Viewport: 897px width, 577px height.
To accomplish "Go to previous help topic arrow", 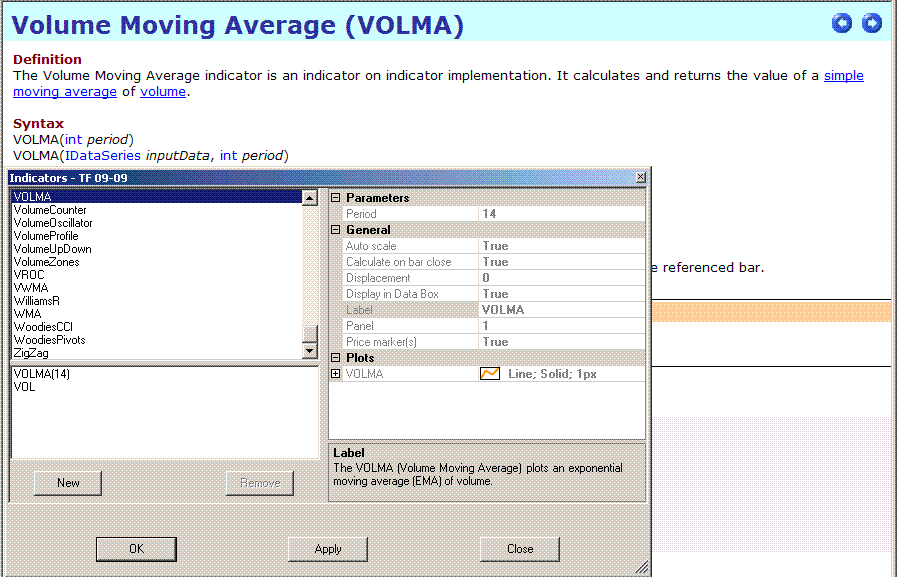I will coord(842,23).
